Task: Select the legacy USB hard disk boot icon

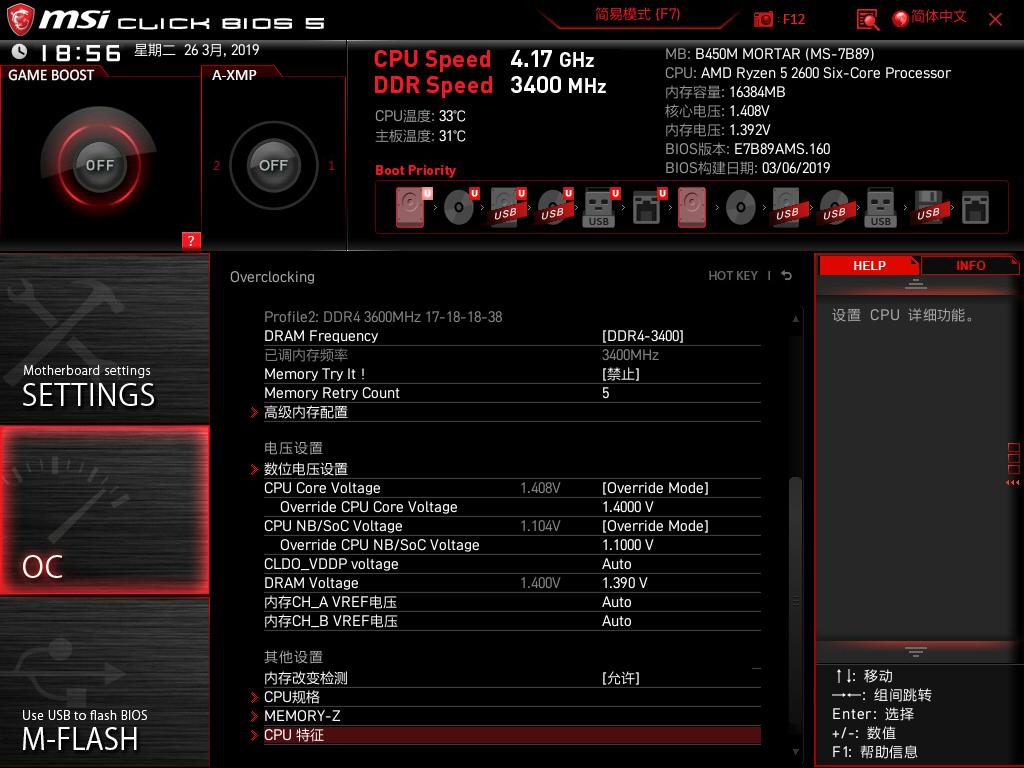Action: [788, 208]
